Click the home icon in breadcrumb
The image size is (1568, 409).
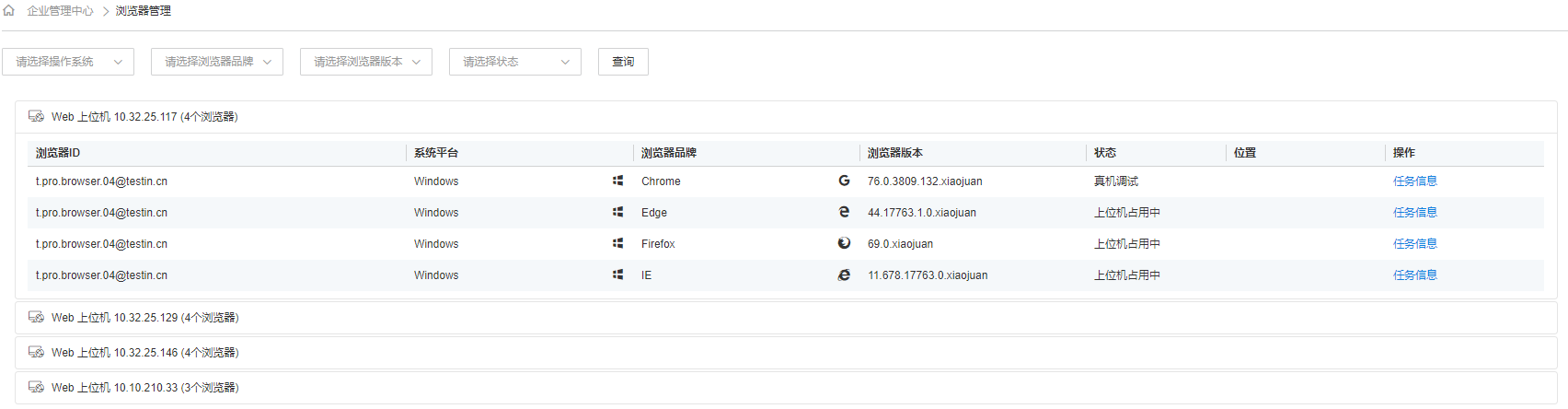pyautogui.click(x=9, y=10)
